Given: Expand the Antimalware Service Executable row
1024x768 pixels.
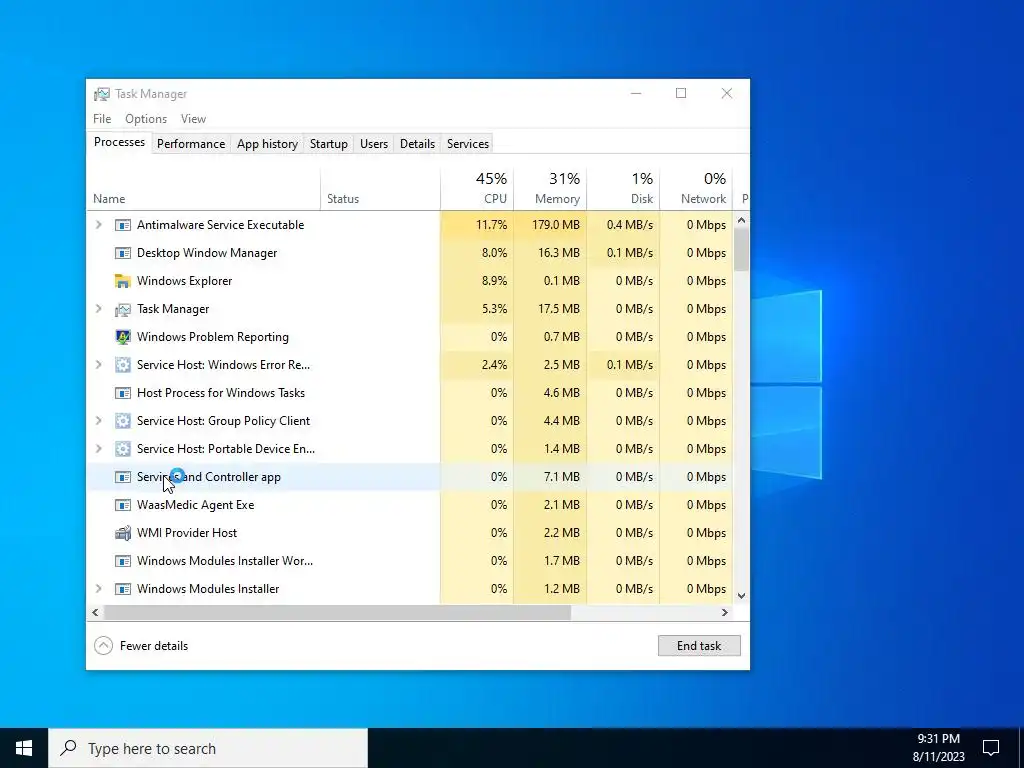Looking at the screenshot, I should (99, 225).
